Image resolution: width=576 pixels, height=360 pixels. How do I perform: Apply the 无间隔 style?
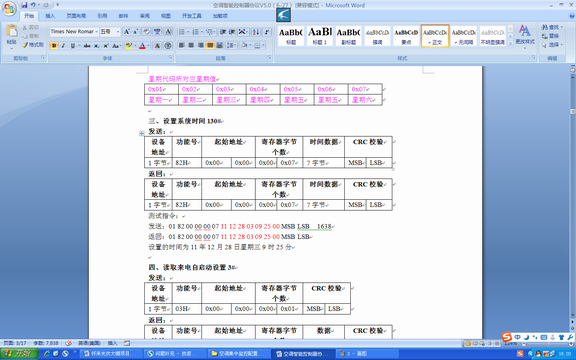click(464, 36)
